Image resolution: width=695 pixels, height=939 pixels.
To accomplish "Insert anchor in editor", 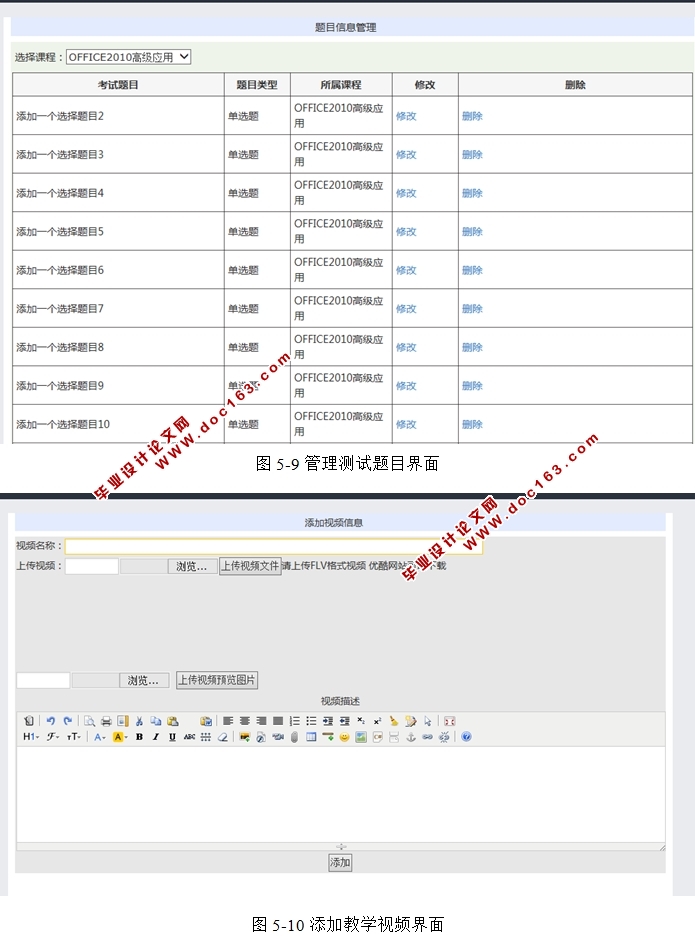I will point(411,737).
